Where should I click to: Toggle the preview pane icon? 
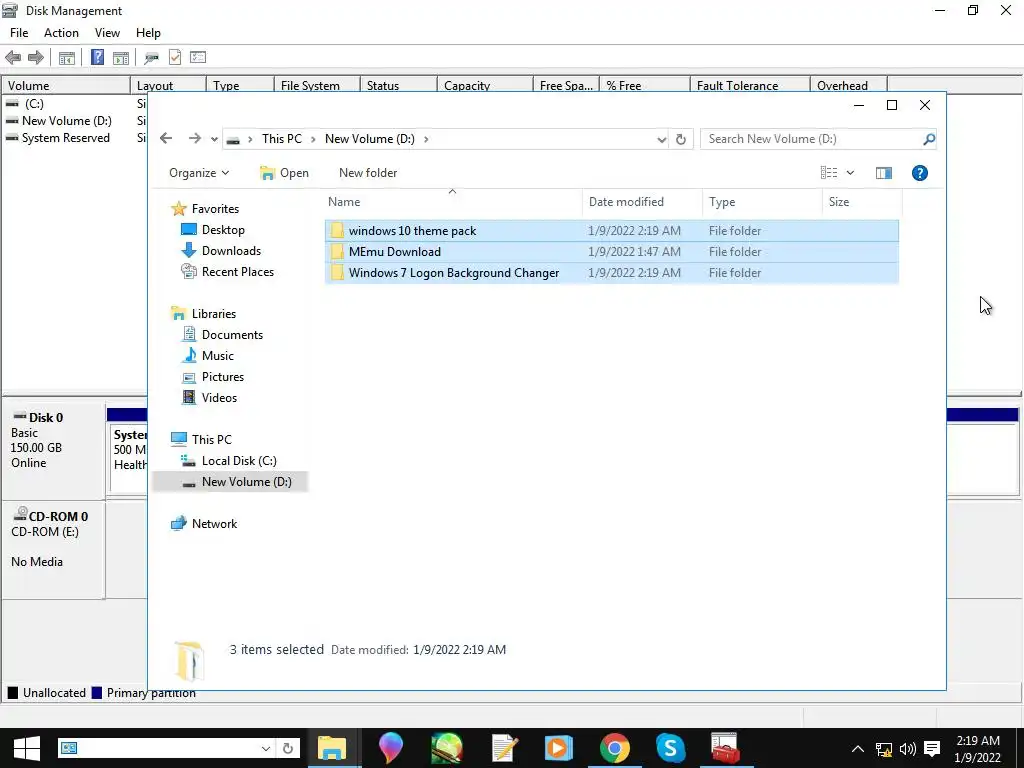[884, 173]
